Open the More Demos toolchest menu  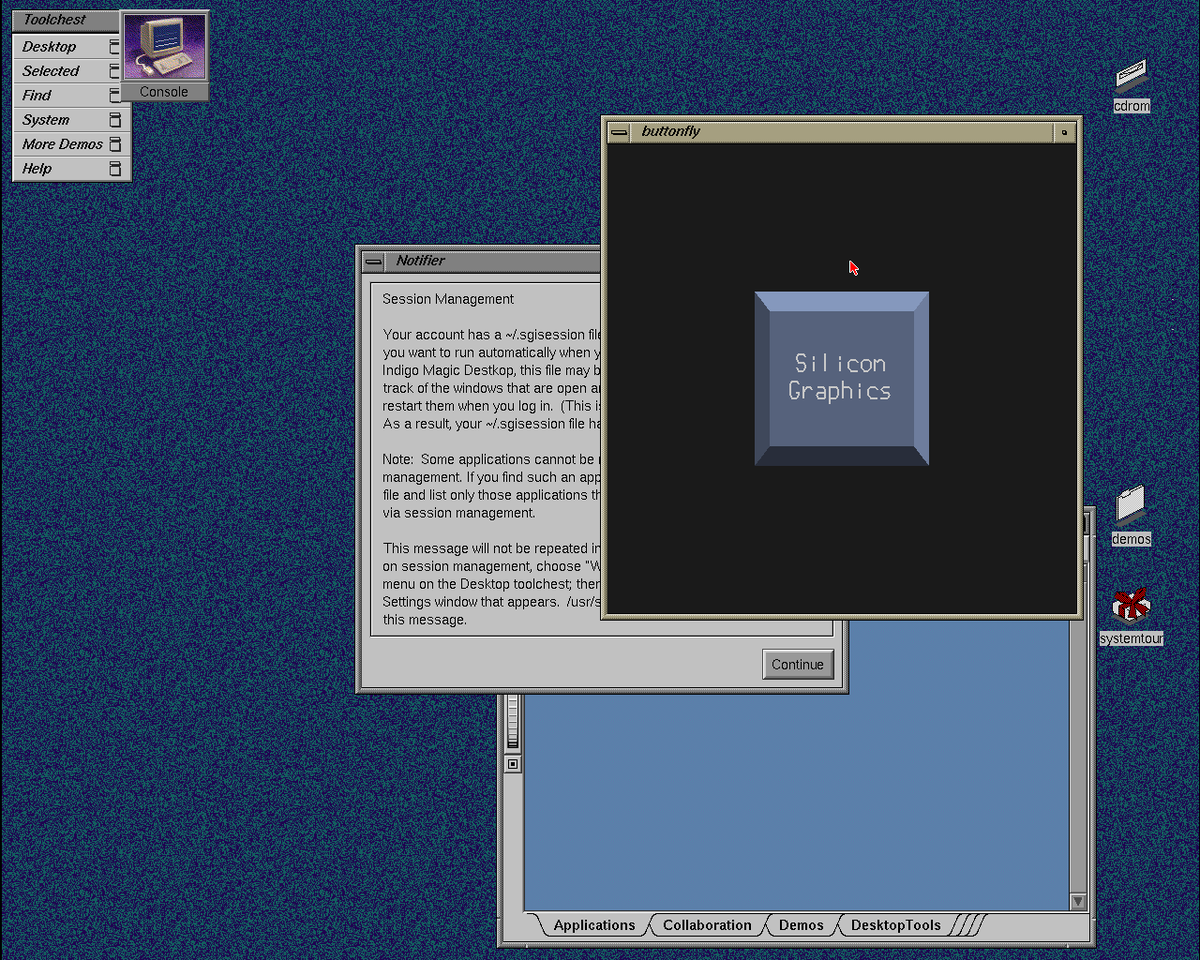point(71,144)
